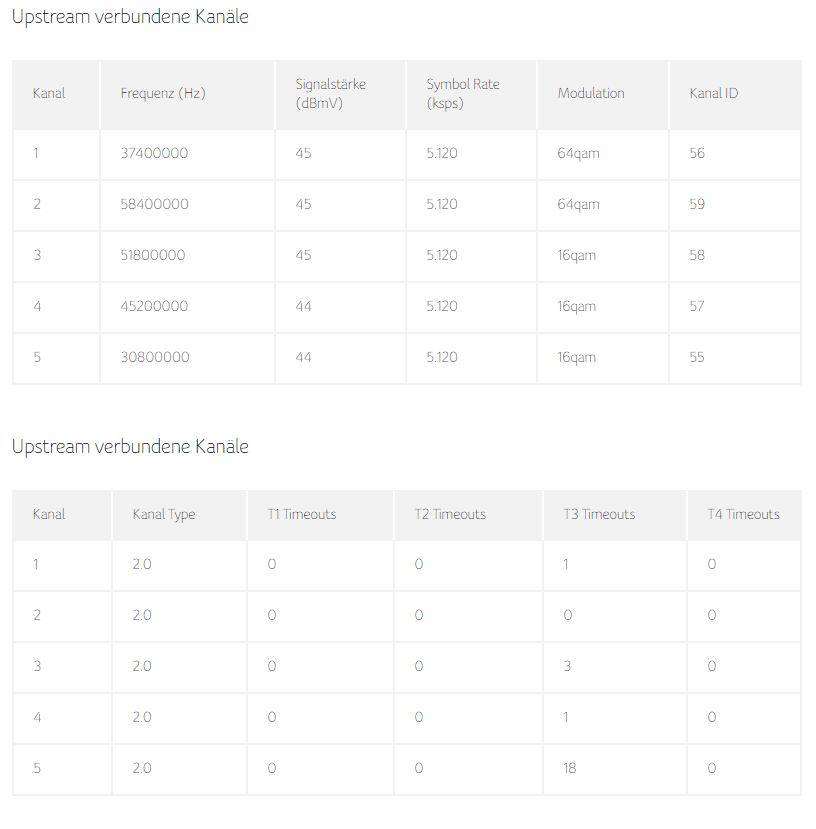
Task: Click the T2 Timeouts column header
Action: tap(450, 514)
